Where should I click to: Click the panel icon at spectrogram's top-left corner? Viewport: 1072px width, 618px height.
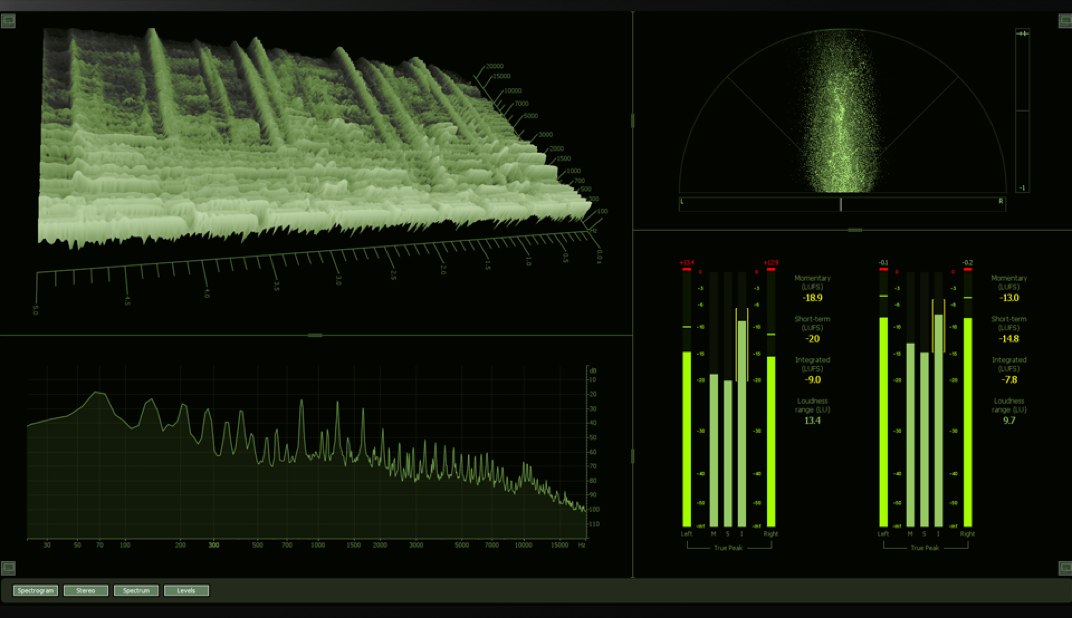click(8, 21)
